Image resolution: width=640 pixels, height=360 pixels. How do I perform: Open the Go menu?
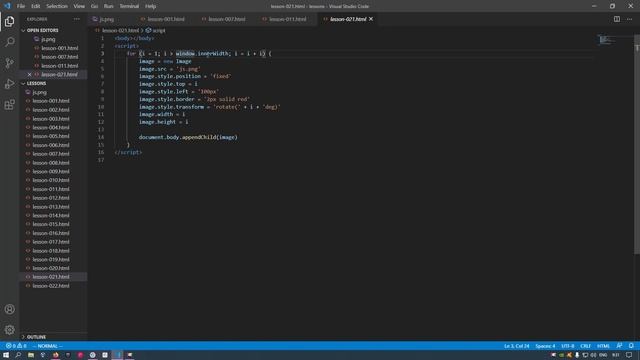coord(94,6)
